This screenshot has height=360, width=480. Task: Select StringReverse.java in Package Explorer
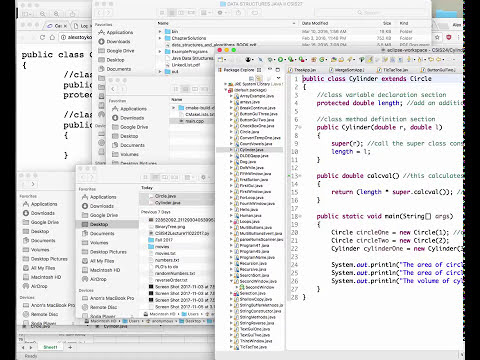tap(257, 323)
